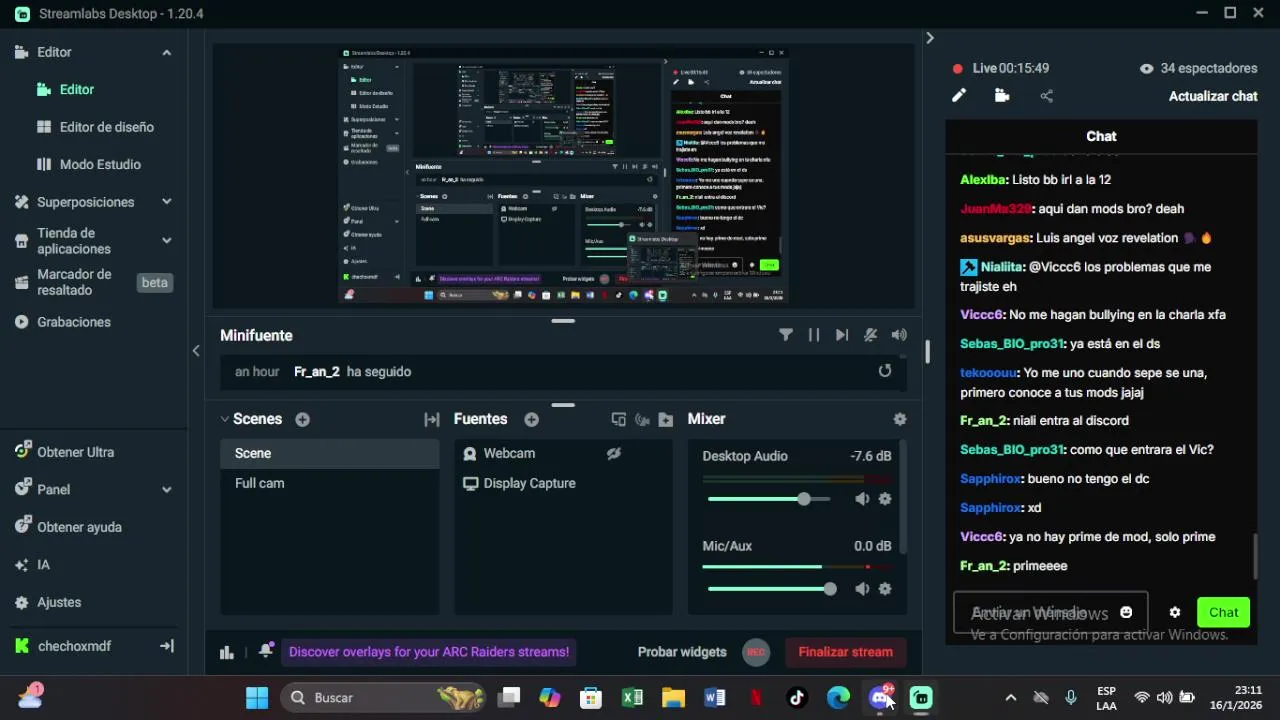1280x720 pixels.
Task: Expand Tienda de aplicaciones menu
Action: (x=166, y=241)
